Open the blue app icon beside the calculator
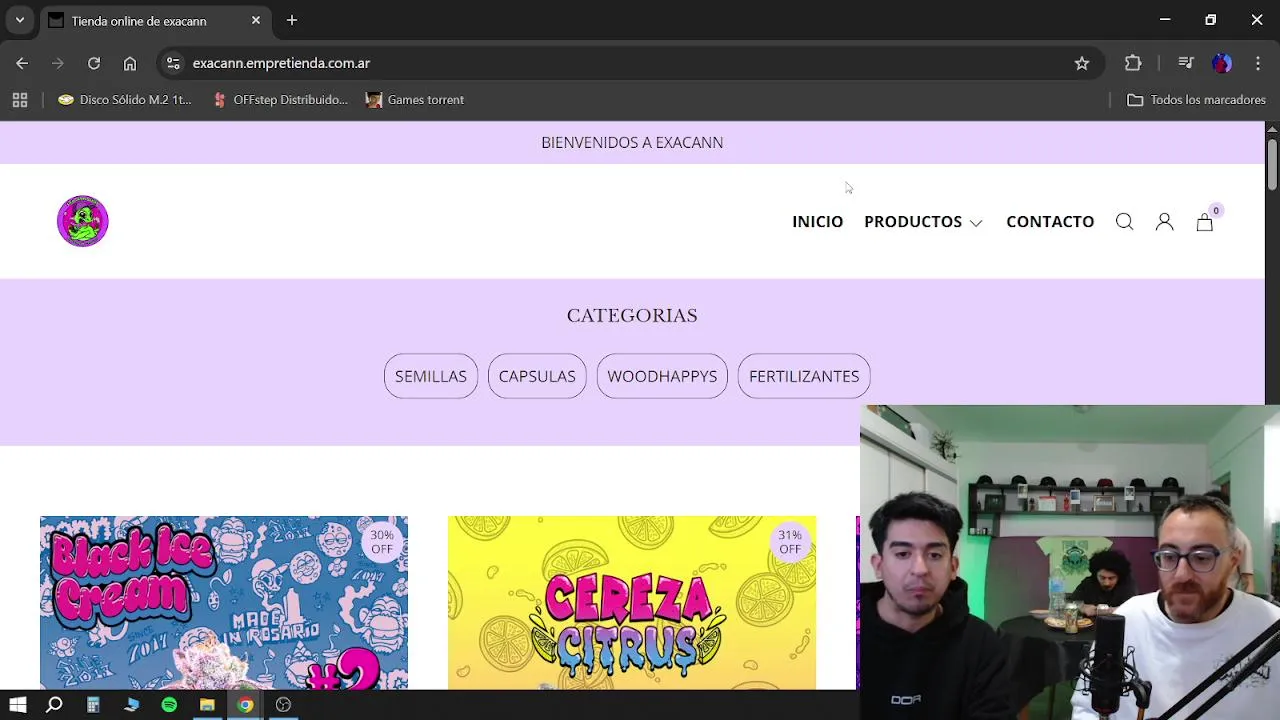The width and height of the screenshot is (1280, 720). (x=131, y=705)
